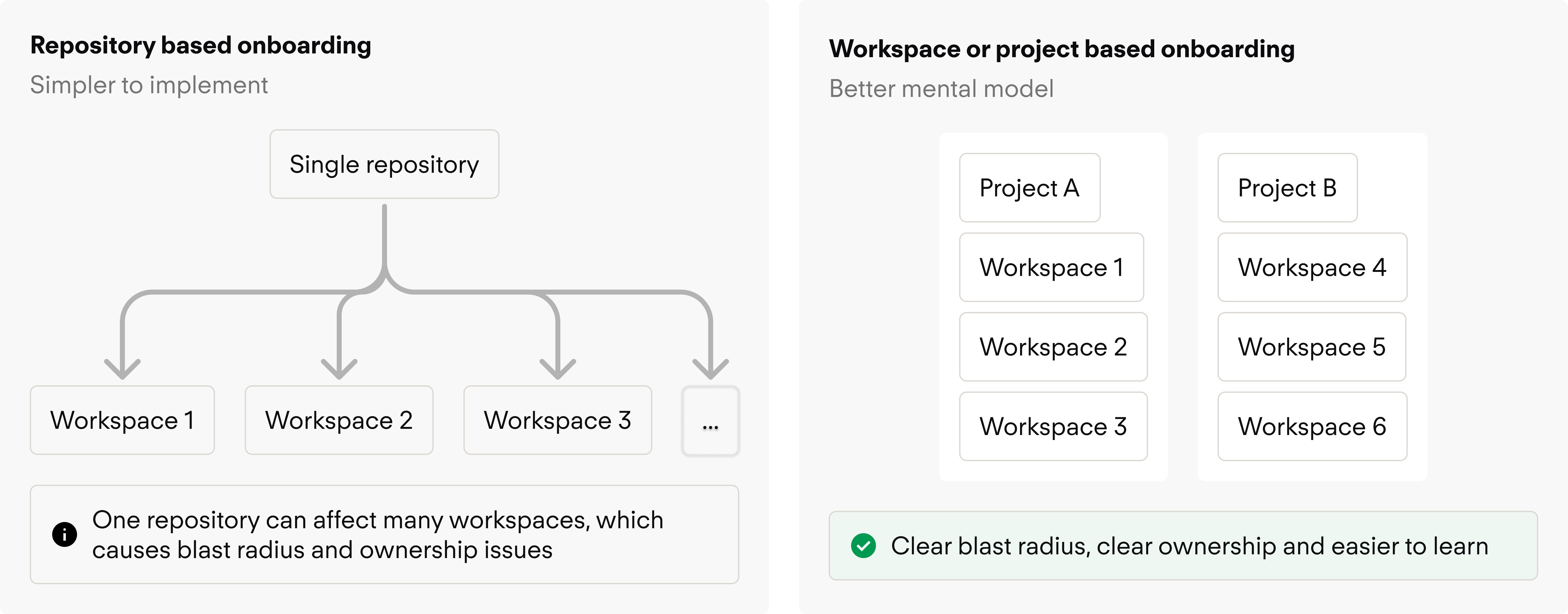1568x614 pixels.
Task: Open Workspace 4 under Project B
Action: click(1312, 268)
